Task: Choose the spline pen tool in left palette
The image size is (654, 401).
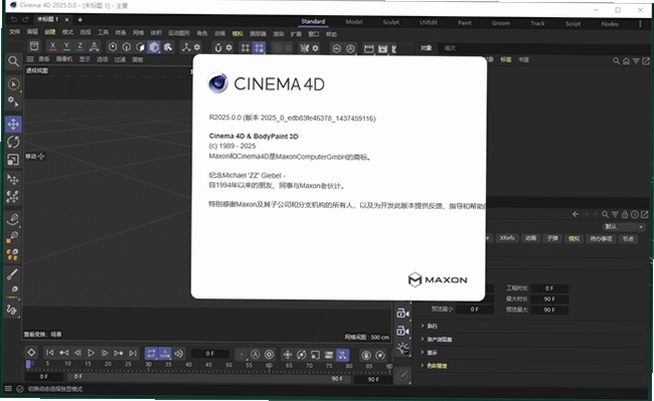Action: 13,219
